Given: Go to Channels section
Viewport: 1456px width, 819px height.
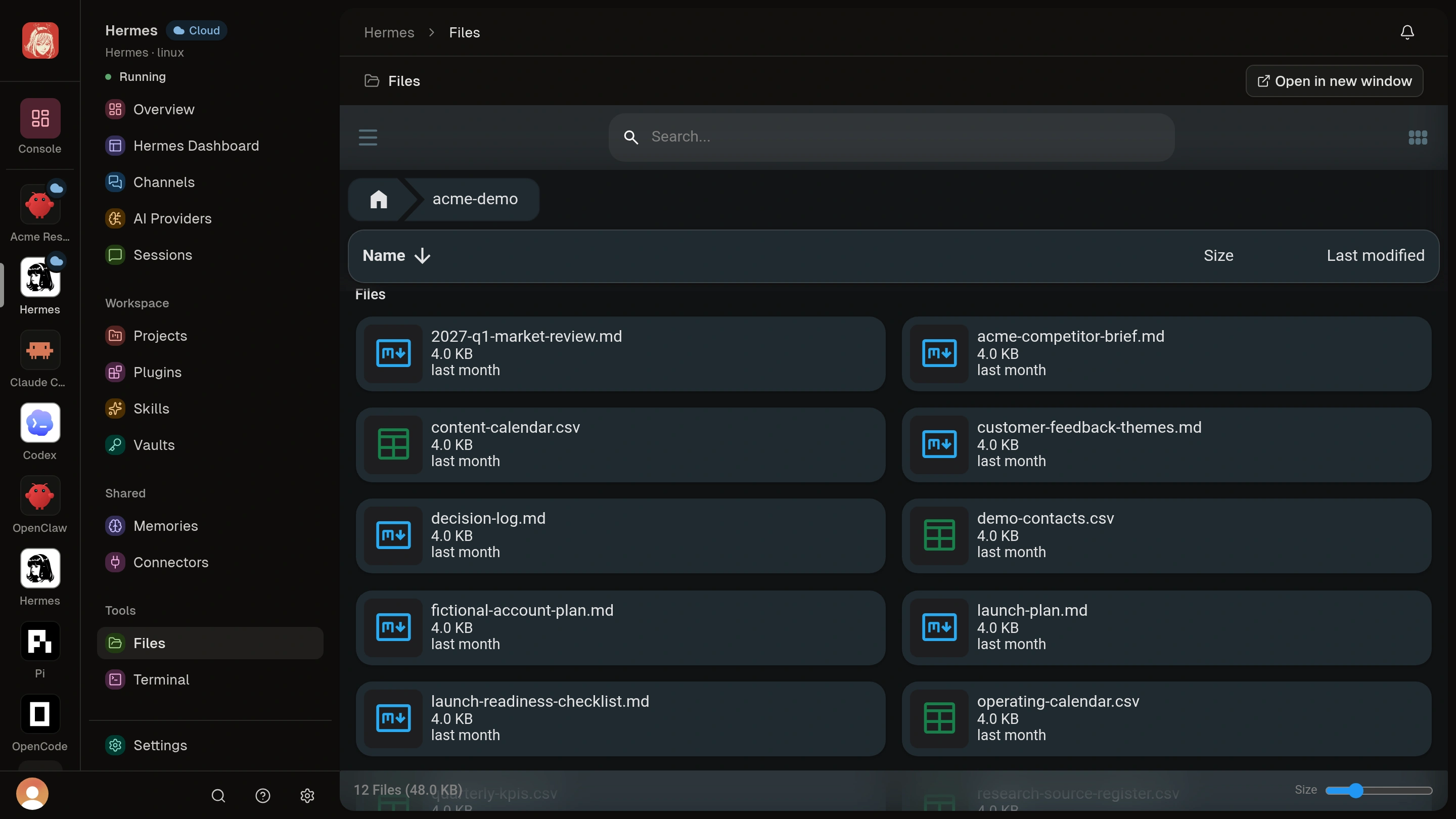Looking at the screenshot, I should tap(210, 182).
